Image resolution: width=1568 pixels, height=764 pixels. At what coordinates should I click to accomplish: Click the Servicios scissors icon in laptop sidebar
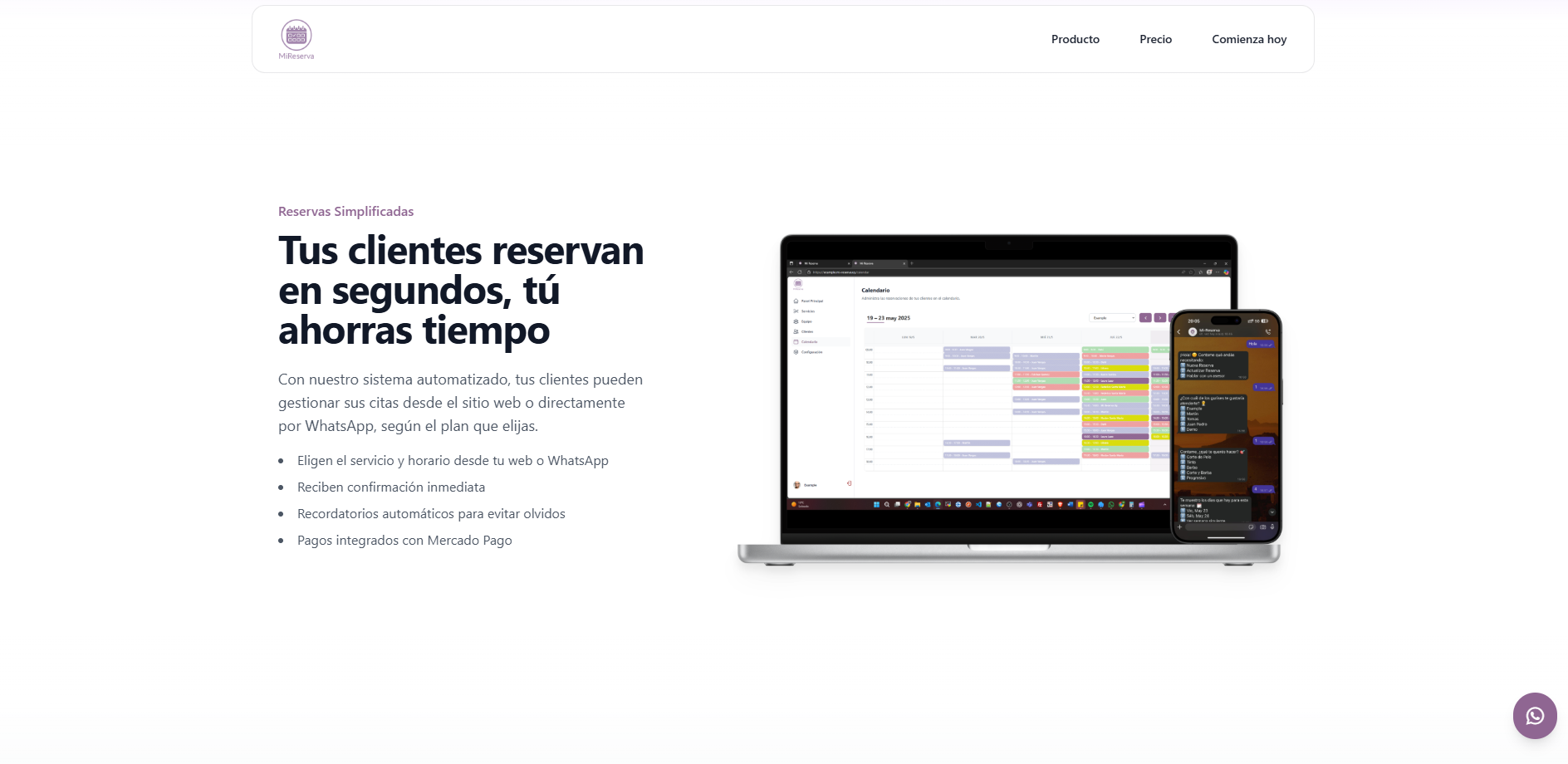click(796, 311)
